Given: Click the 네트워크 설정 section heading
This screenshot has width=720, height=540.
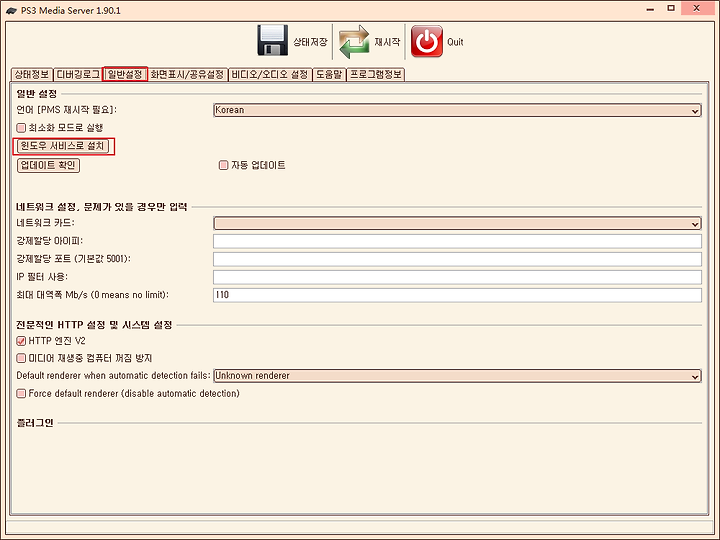Looking at the screenshot, I should [x=101, y=207].
